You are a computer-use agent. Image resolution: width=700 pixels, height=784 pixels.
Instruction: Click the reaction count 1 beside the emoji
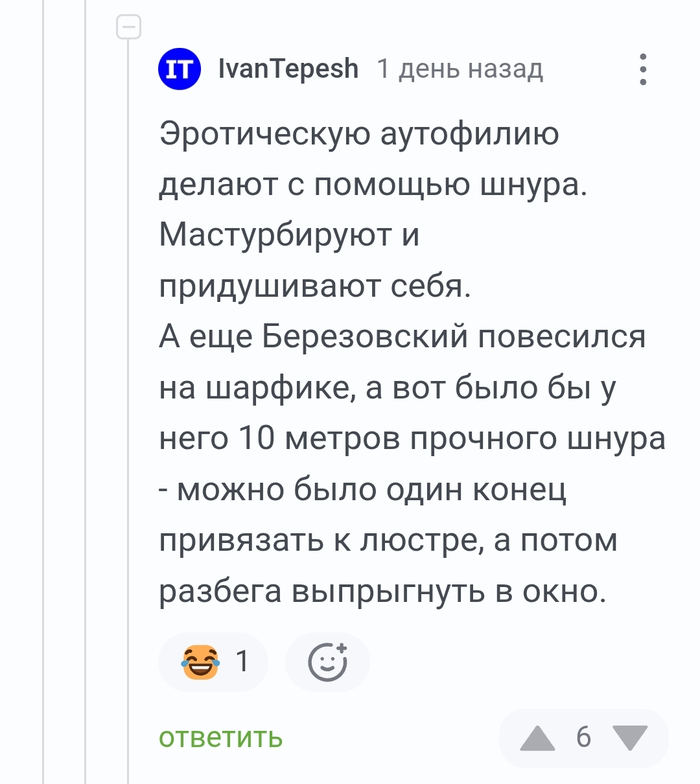pos(242,662)
